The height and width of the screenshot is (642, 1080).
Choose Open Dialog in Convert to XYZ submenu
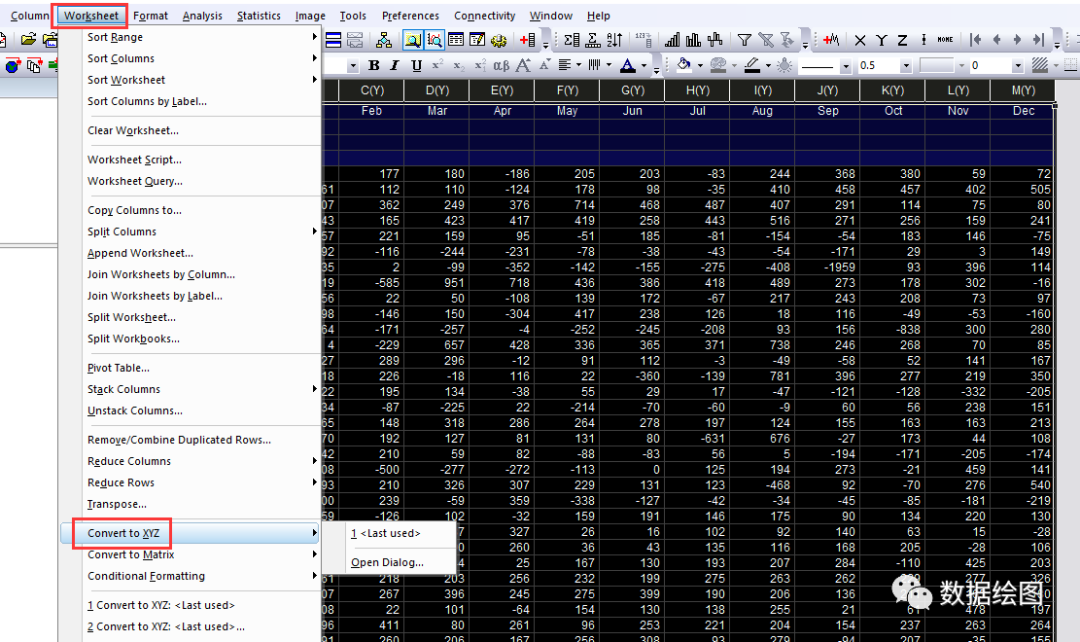click(387, 562)
